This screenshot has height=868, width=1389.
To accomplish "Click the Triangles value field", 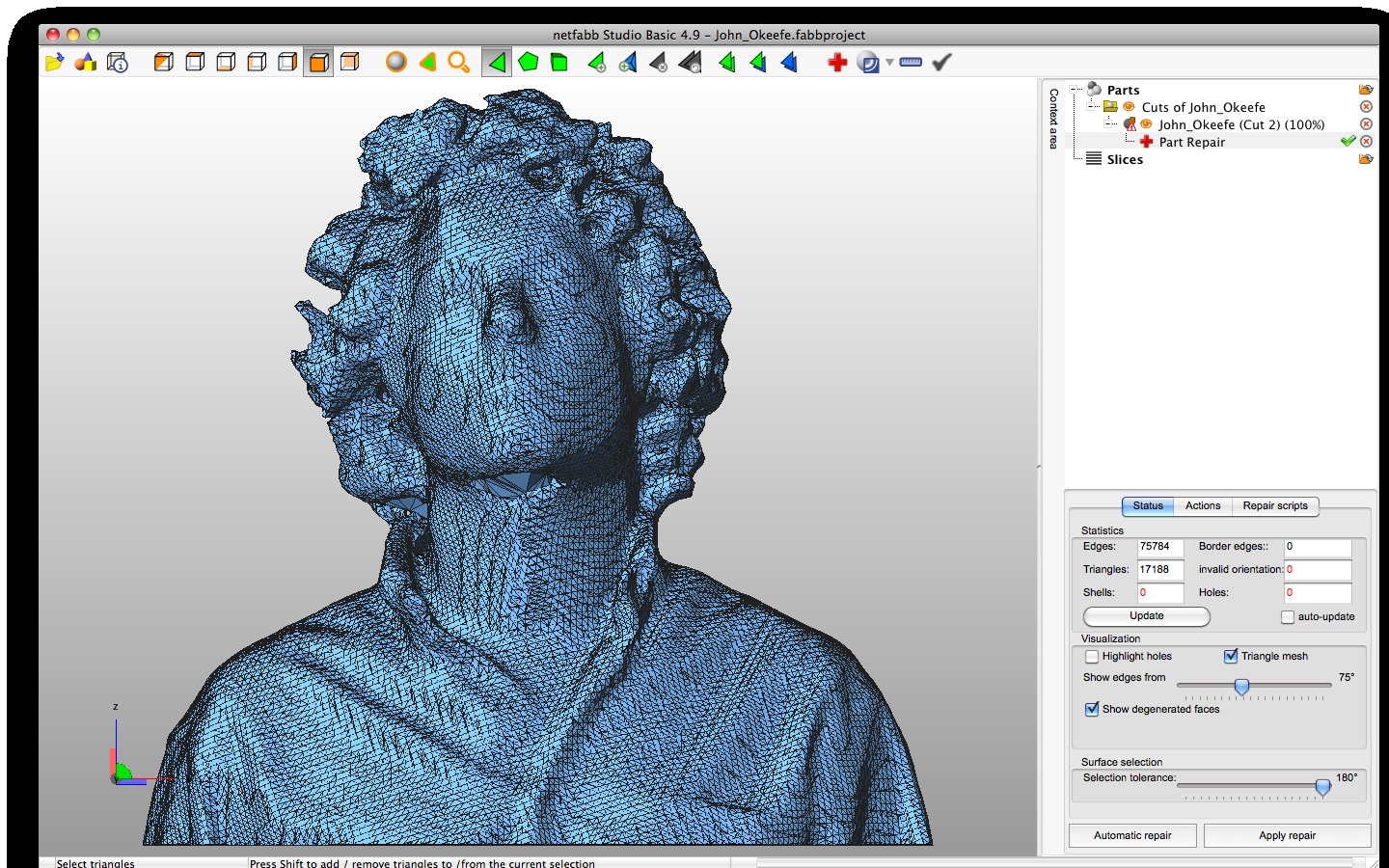I will [1160, 571].
